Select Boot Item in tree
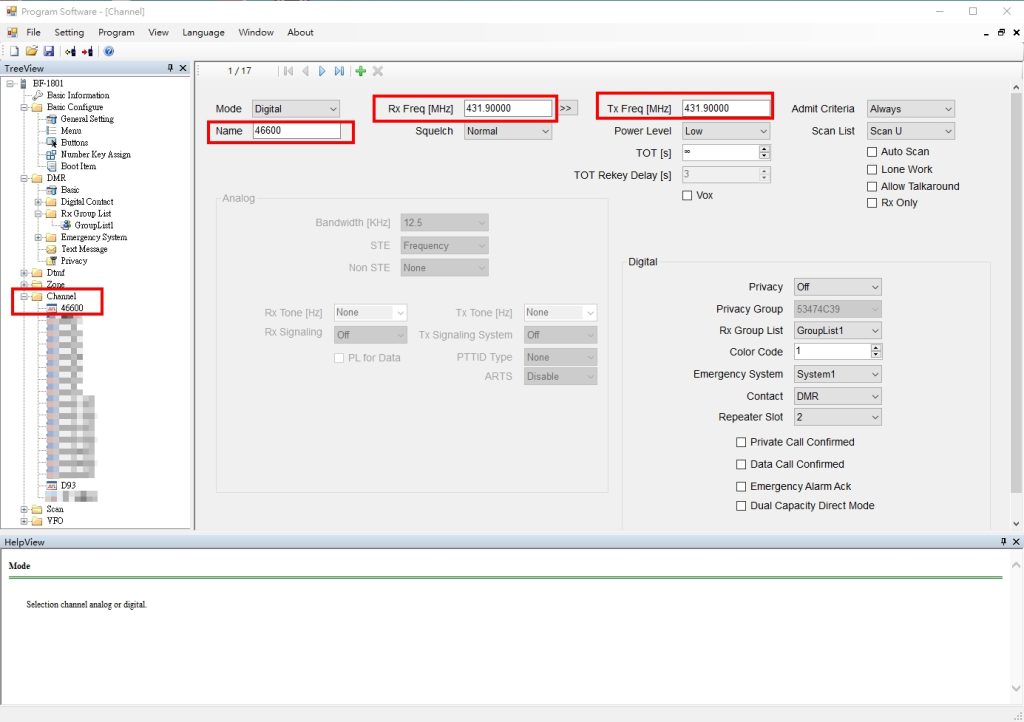Viewport: 1024px width, 722px height. tap(78, 166)
